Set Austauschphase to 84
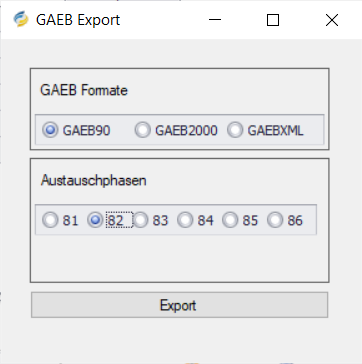The height and width of the screenshot is (364, 362). pos(195,220)
